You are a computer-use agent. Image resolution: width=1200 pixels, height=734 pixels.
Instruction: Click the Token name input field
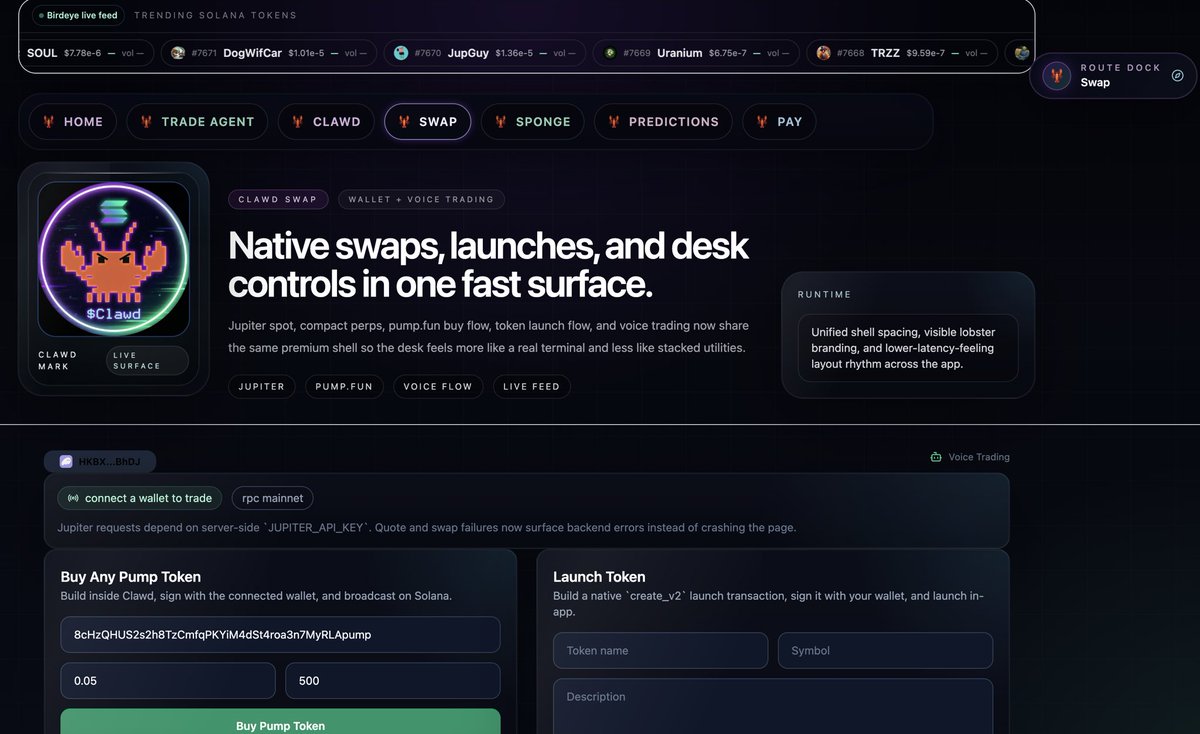coord(660,650)
